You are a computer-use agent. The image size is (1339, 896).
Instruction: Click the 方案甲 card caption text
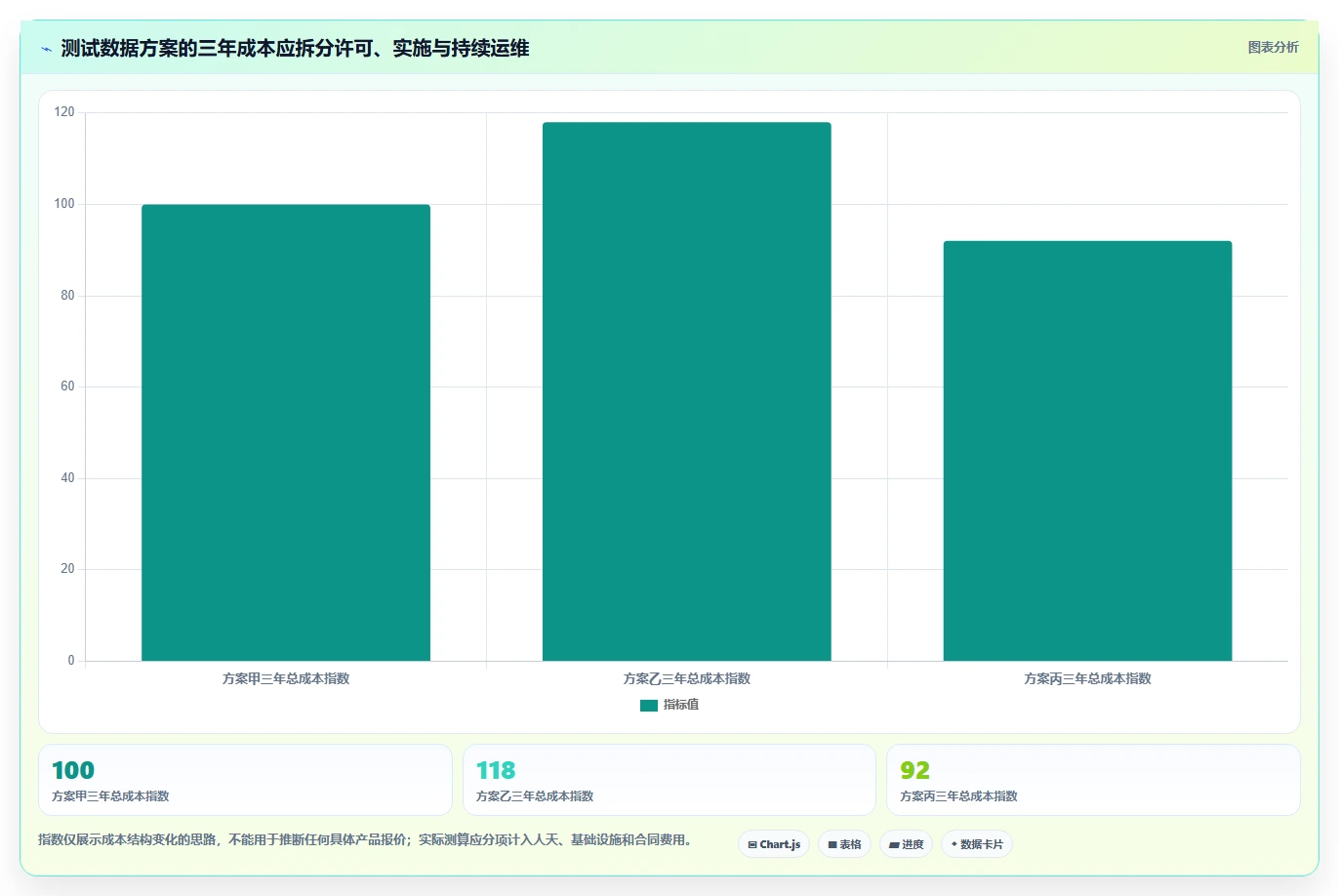110,796
